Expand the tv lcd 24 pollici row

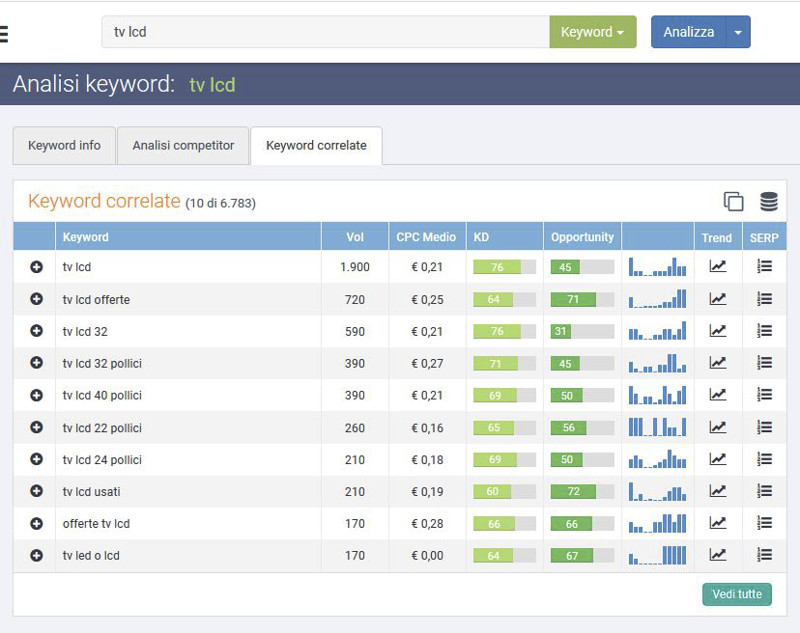36,459
